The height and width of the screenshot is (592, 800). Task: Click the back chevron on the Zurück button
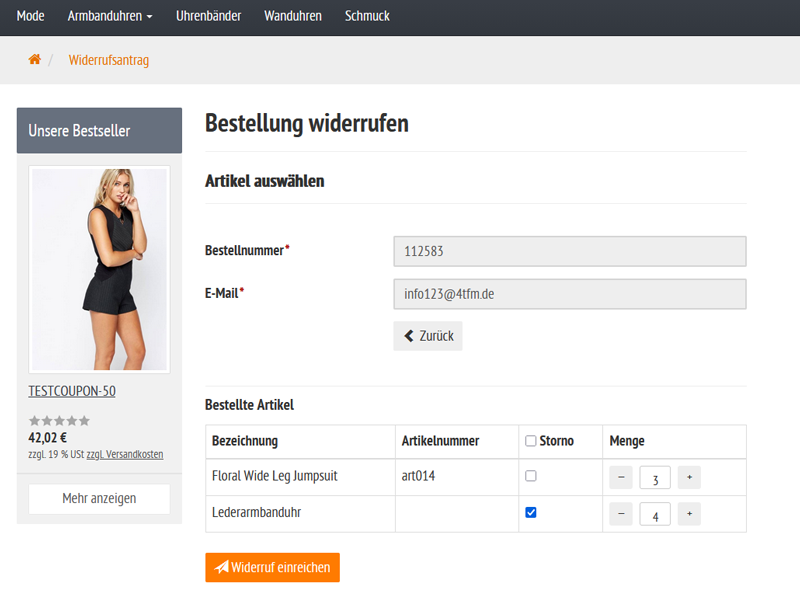[406, 335]
